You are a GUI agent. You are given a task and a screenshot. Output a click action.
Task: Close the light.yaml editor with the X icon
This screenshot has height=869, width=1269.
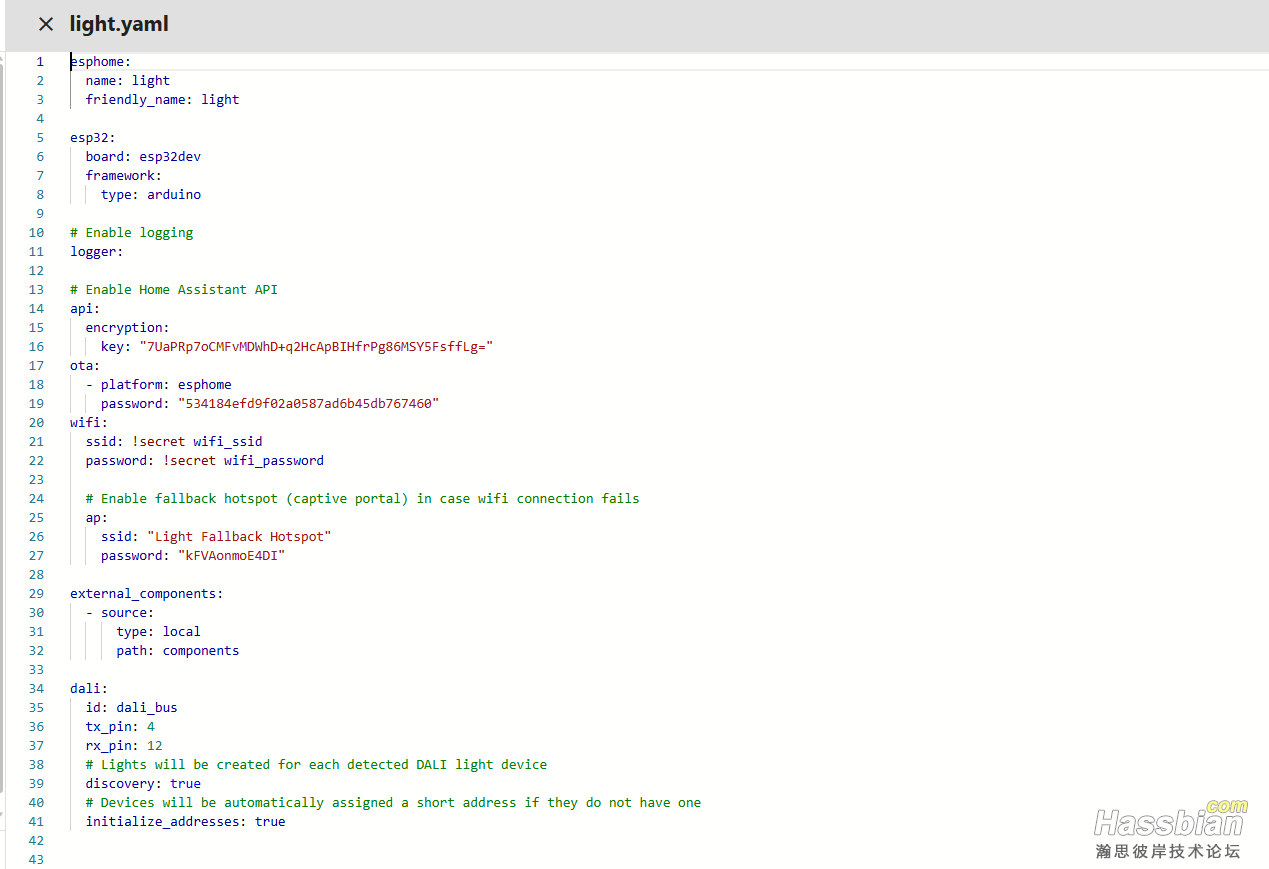[46, 24]
